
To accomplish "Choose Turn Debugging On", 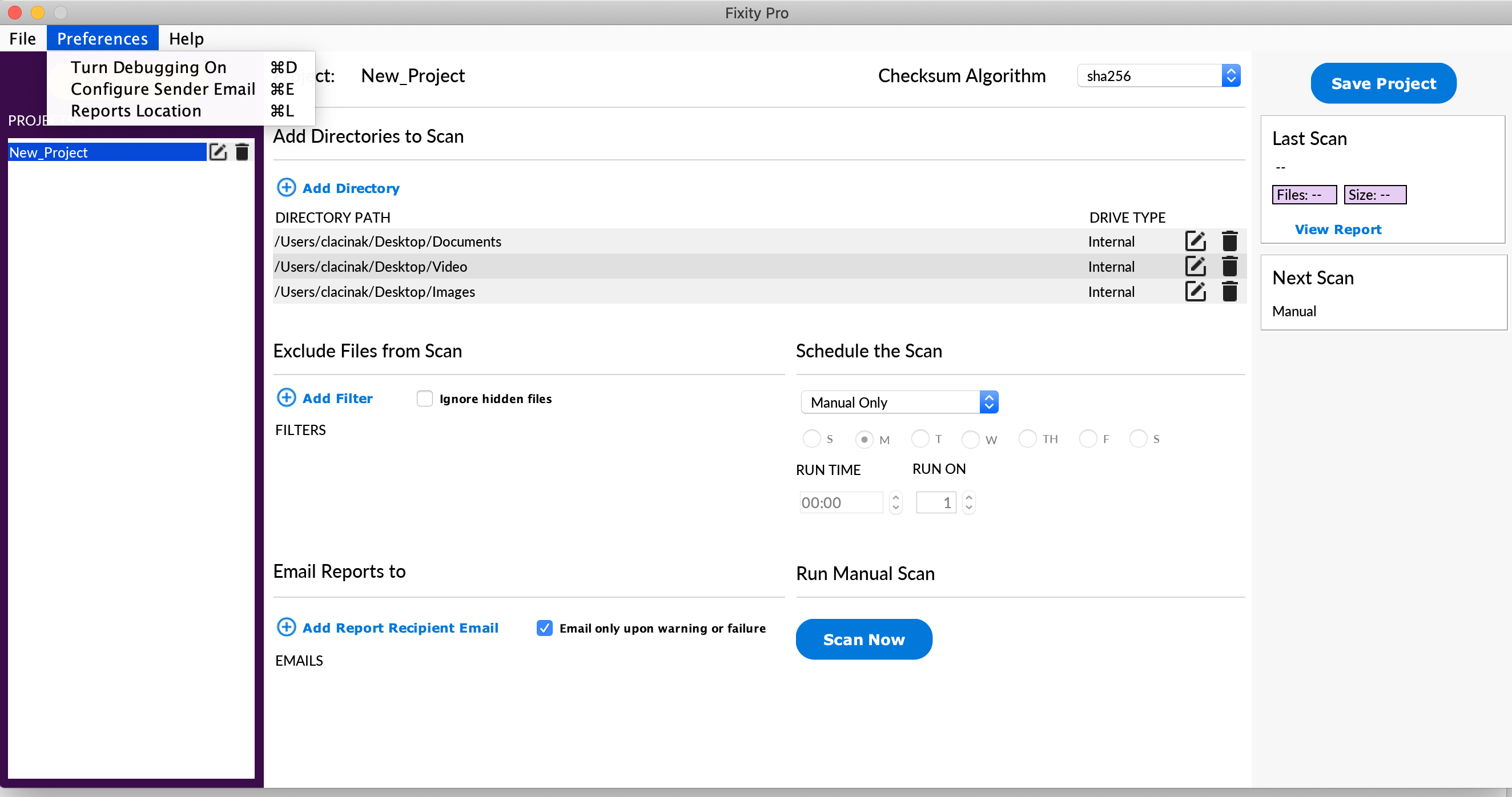I will (x=181, y=67).
